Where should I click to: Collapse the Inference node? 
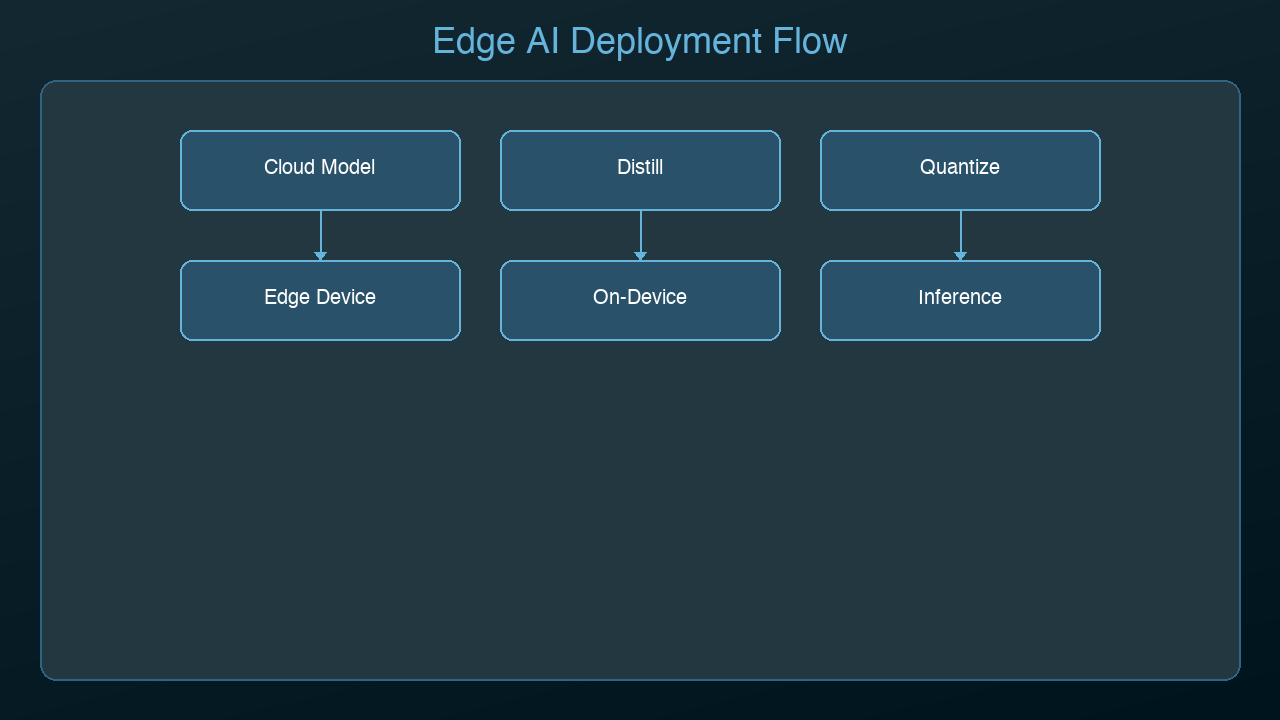[x=960, y=299]
